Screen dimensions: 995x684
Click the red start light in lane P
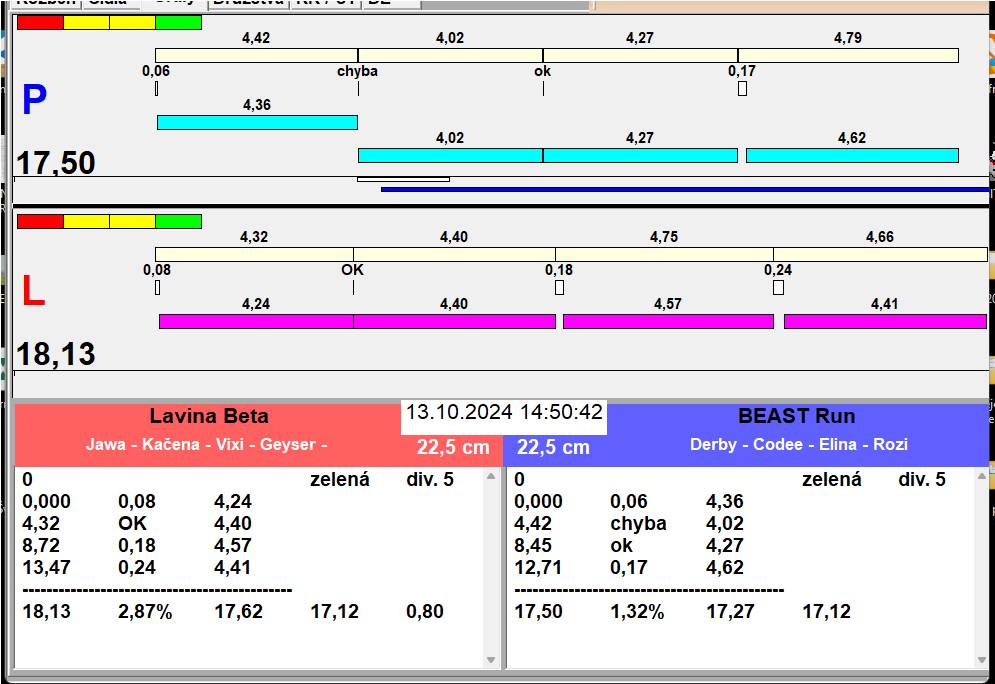(x=40, y=22)
